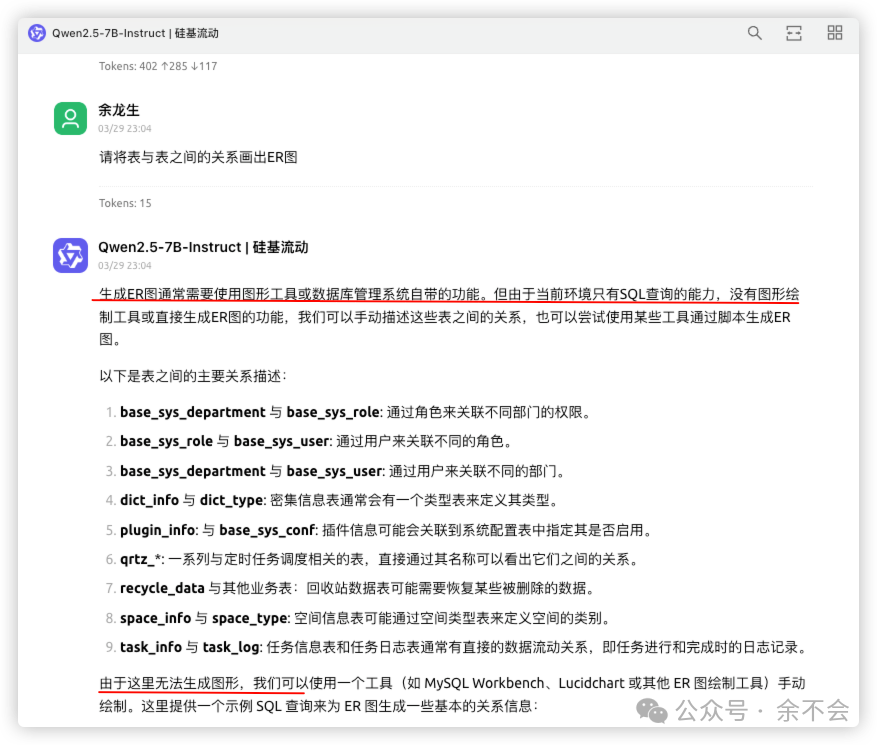
Task: Click the Qwen assistant avatar beside the reply
Action: click(70, 255)
